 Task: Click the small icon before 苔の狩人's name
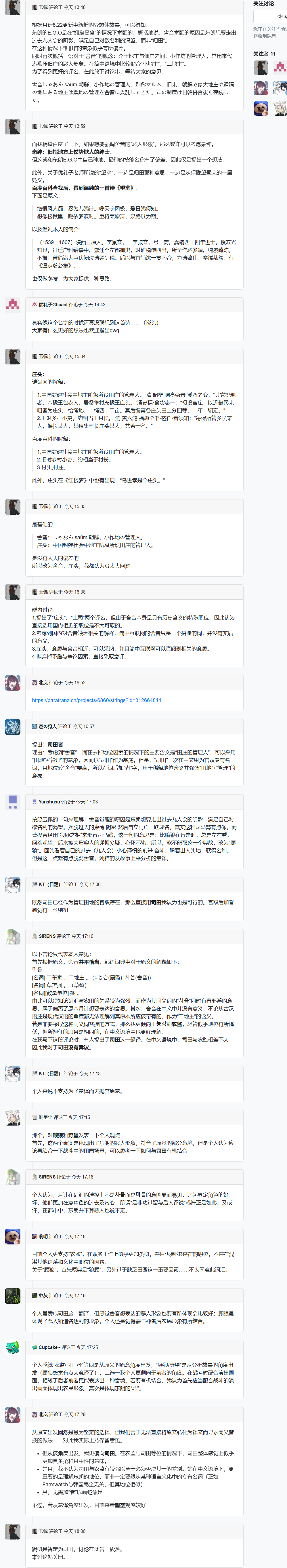(x=35, y=726)
